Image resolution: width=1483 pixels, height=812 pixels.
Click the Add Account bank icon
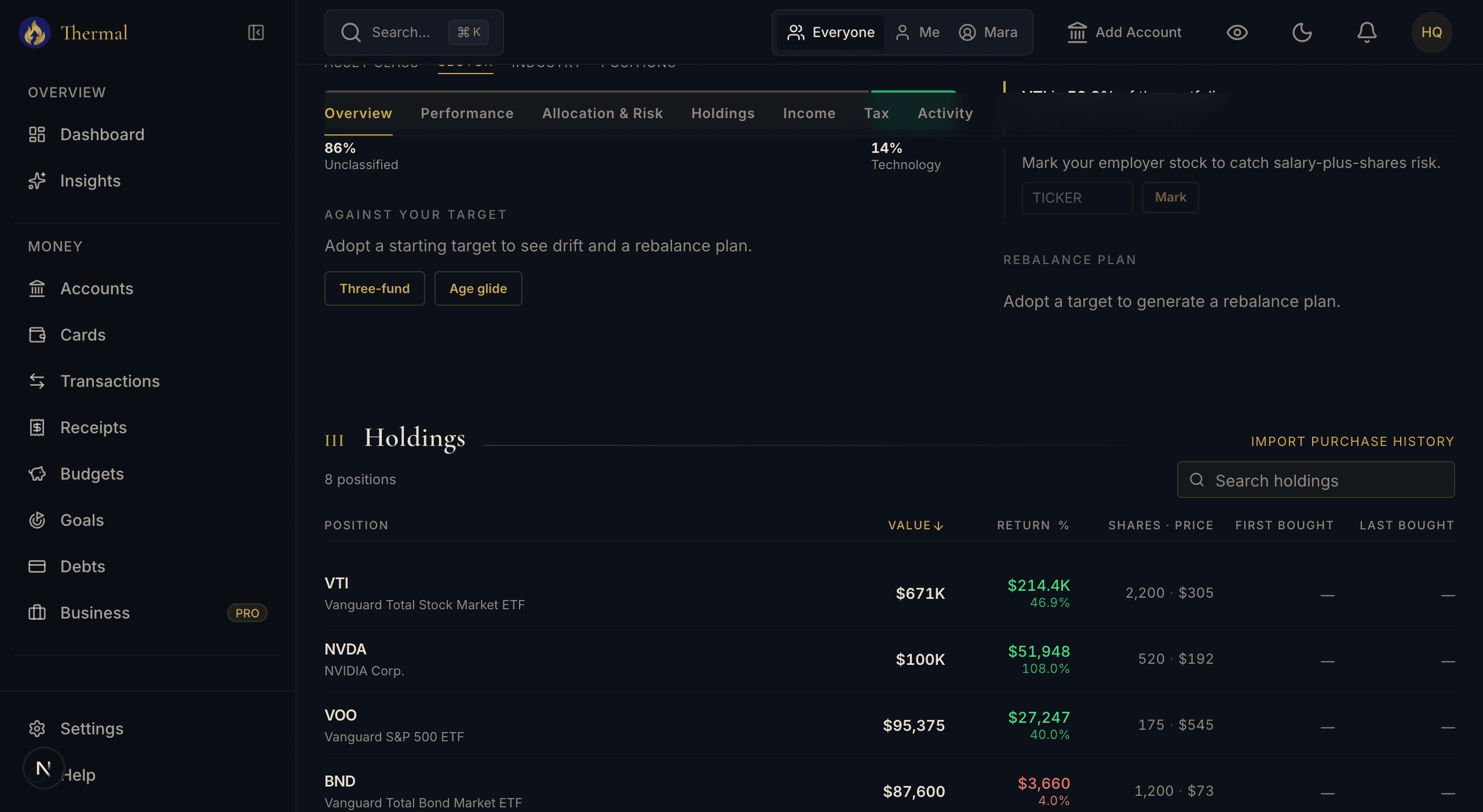[x=1077, y=32]
